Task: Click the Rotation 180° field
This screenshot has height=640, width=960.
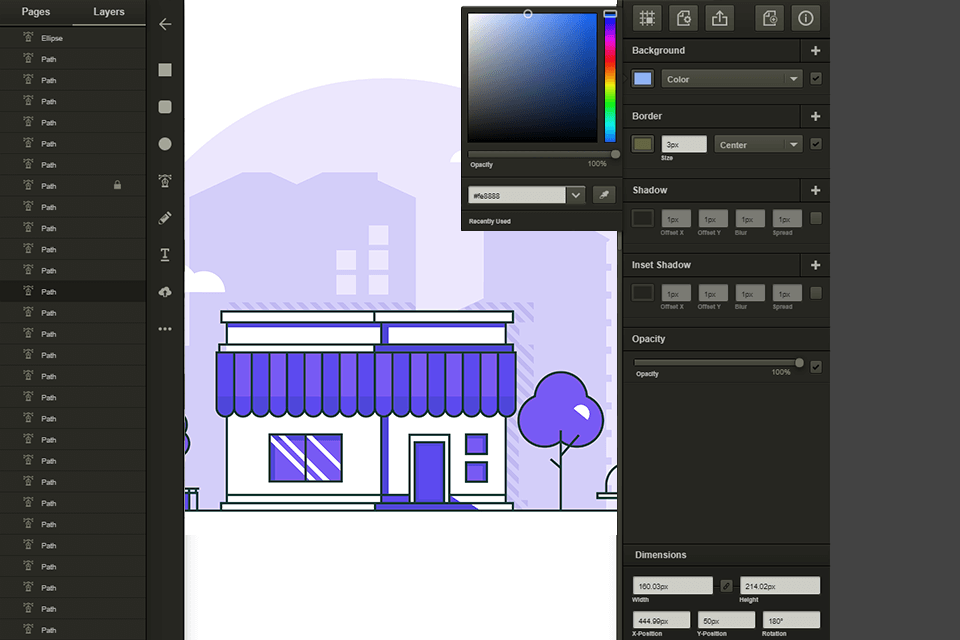Action: point(791,620)
